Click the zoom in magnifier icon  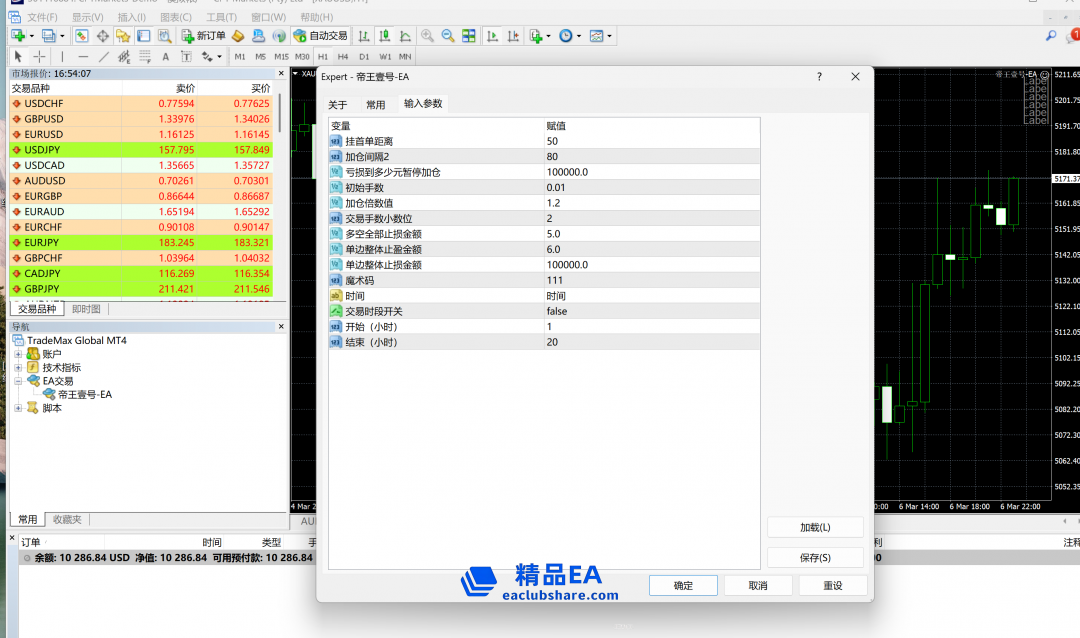427,36
